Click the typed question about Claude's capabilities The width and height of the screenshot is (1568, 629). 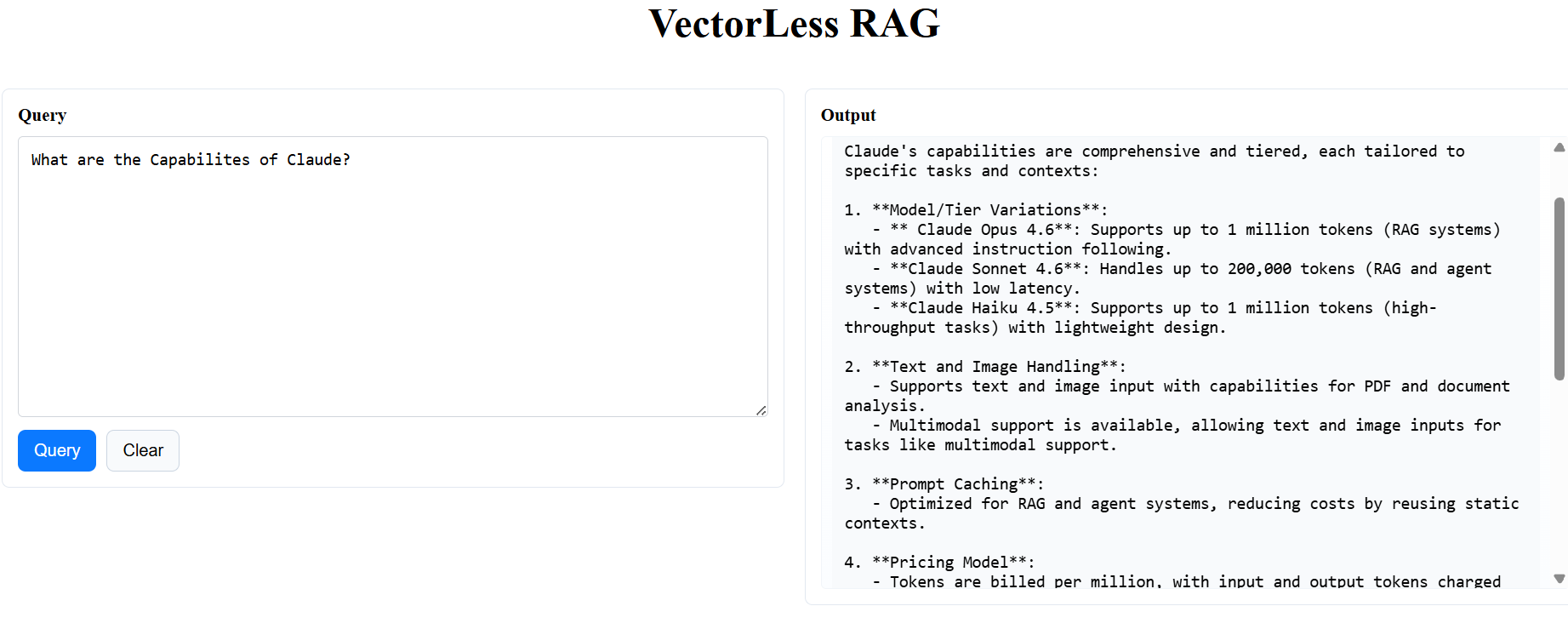tap(191, 160)
